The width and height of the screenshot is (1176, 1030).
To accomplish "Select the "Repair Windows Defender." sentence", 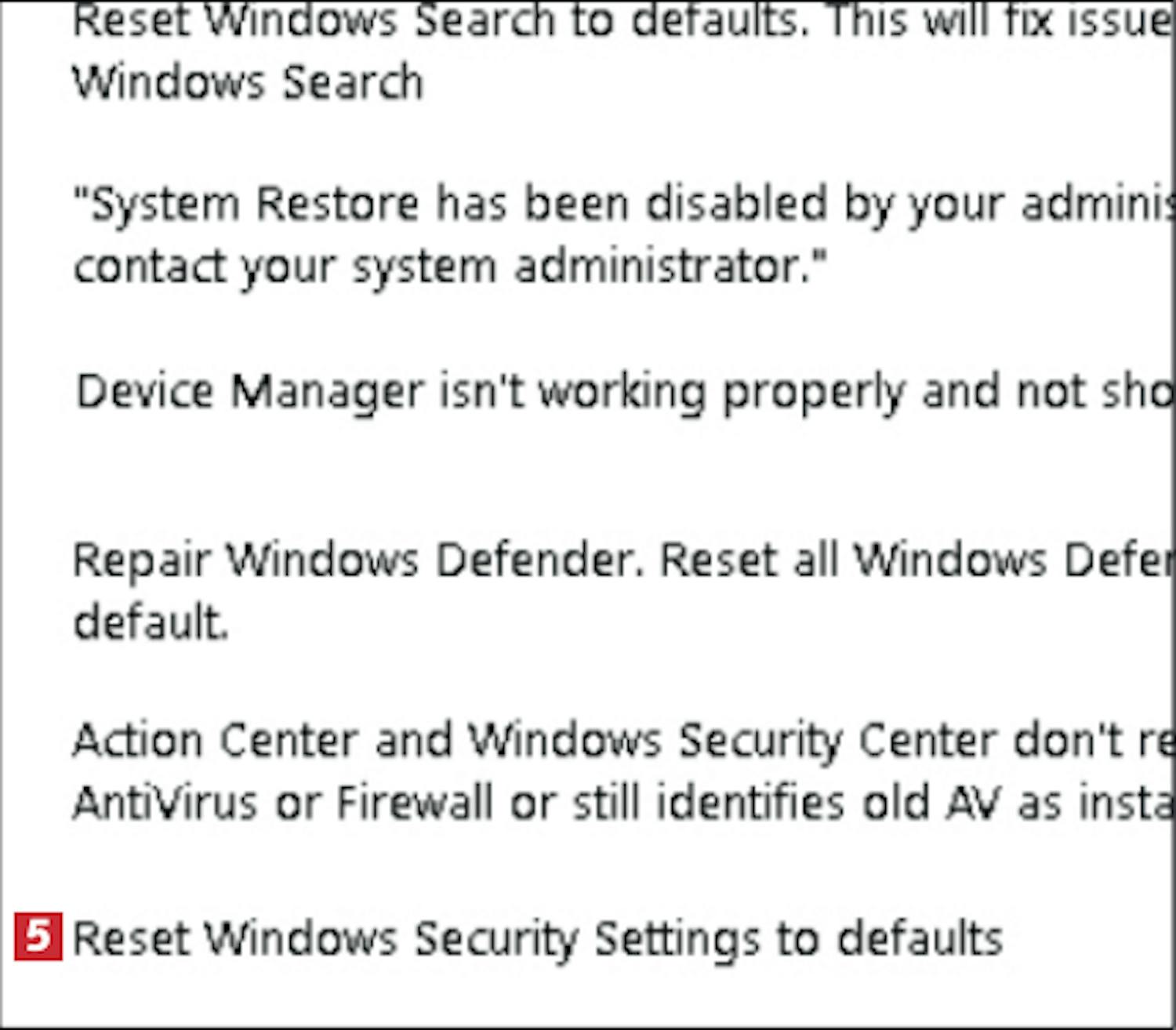I will [358, 560].
